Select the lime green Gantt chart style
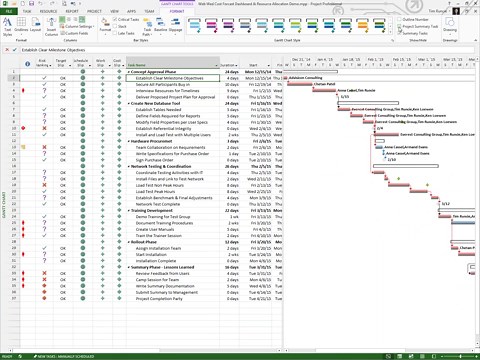Screen dimensions: 480x360 point(295,26)
